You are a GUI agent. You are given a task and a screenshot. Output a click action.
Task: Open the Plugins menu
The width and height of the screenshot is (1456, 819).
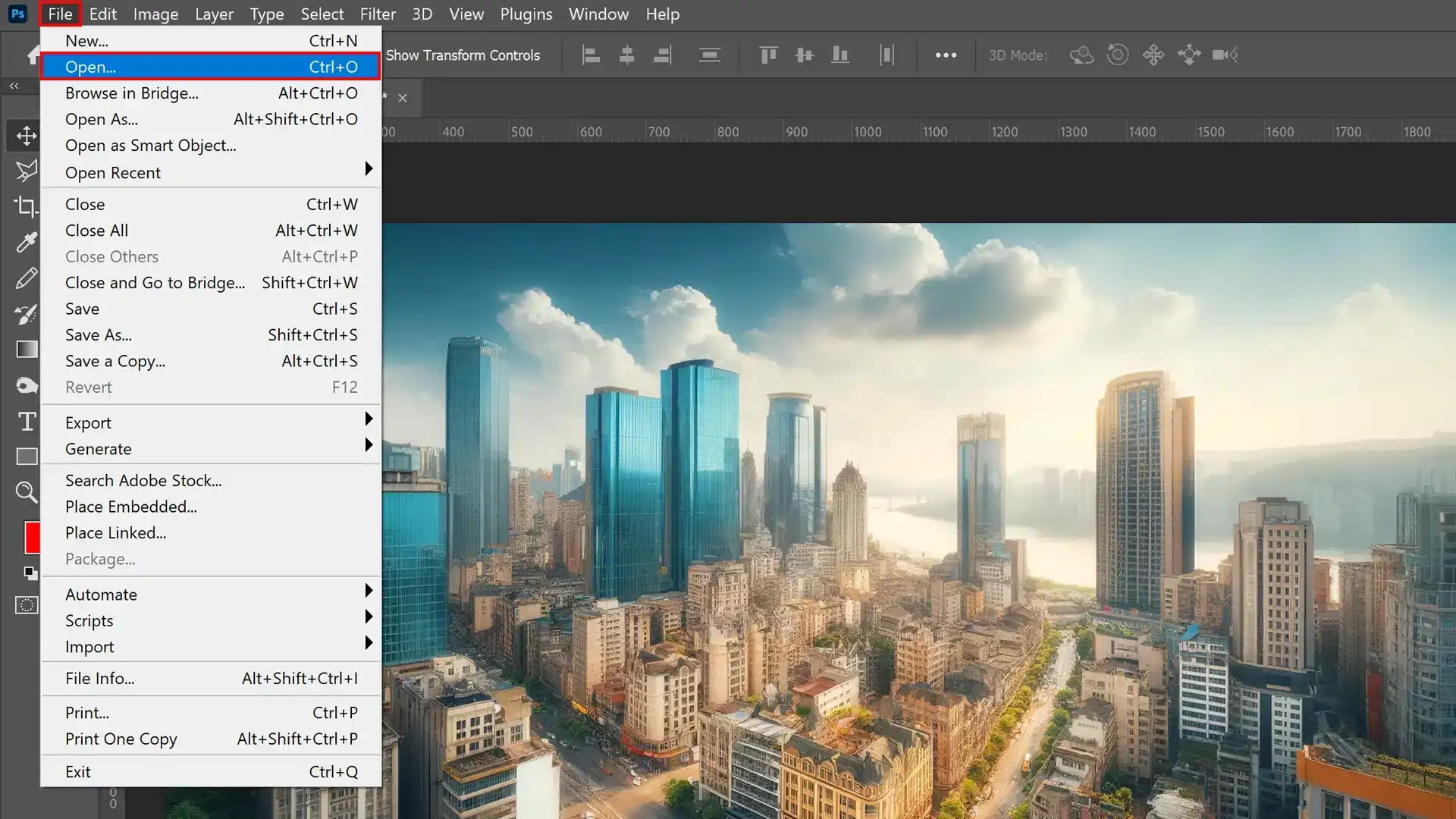click(526, 14)
